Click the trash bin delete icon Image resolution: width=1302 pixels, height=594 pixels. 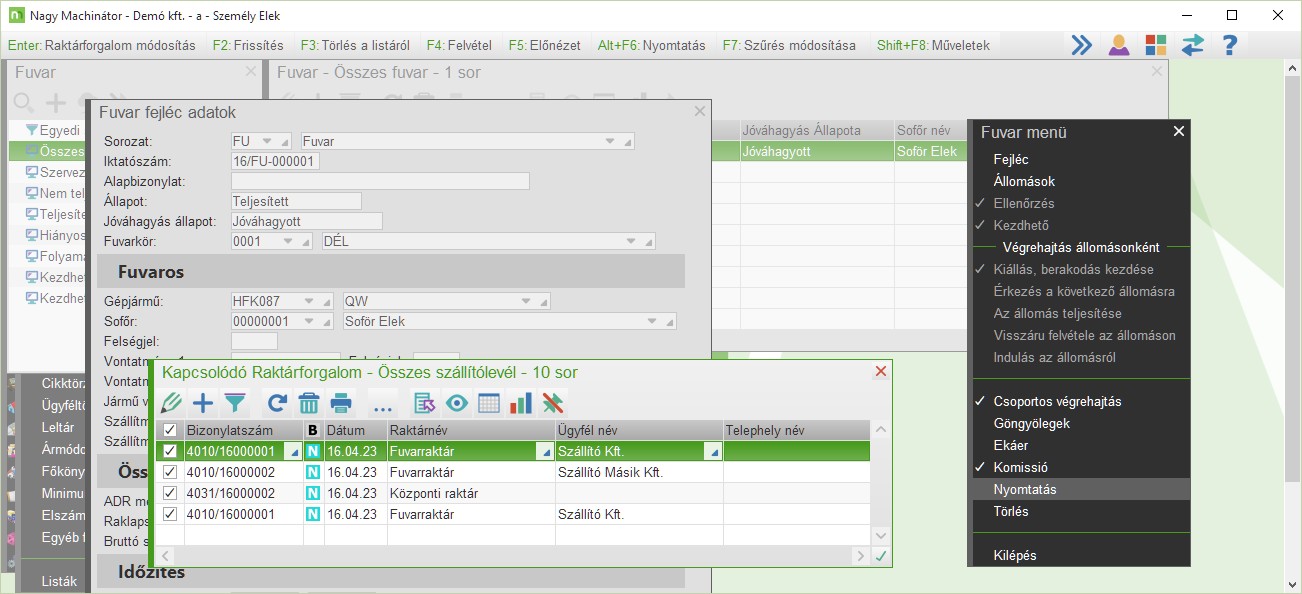point(309,403)
